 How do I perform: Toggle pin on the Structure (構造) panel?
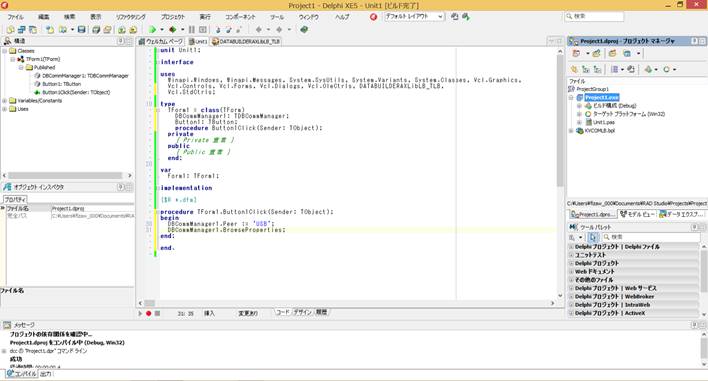[x=121, y=41]
